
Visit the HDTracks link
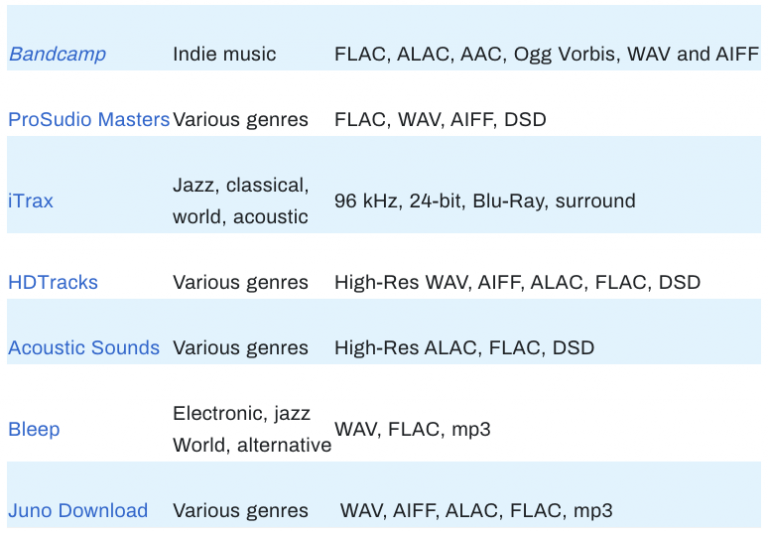tap(53, 282)
